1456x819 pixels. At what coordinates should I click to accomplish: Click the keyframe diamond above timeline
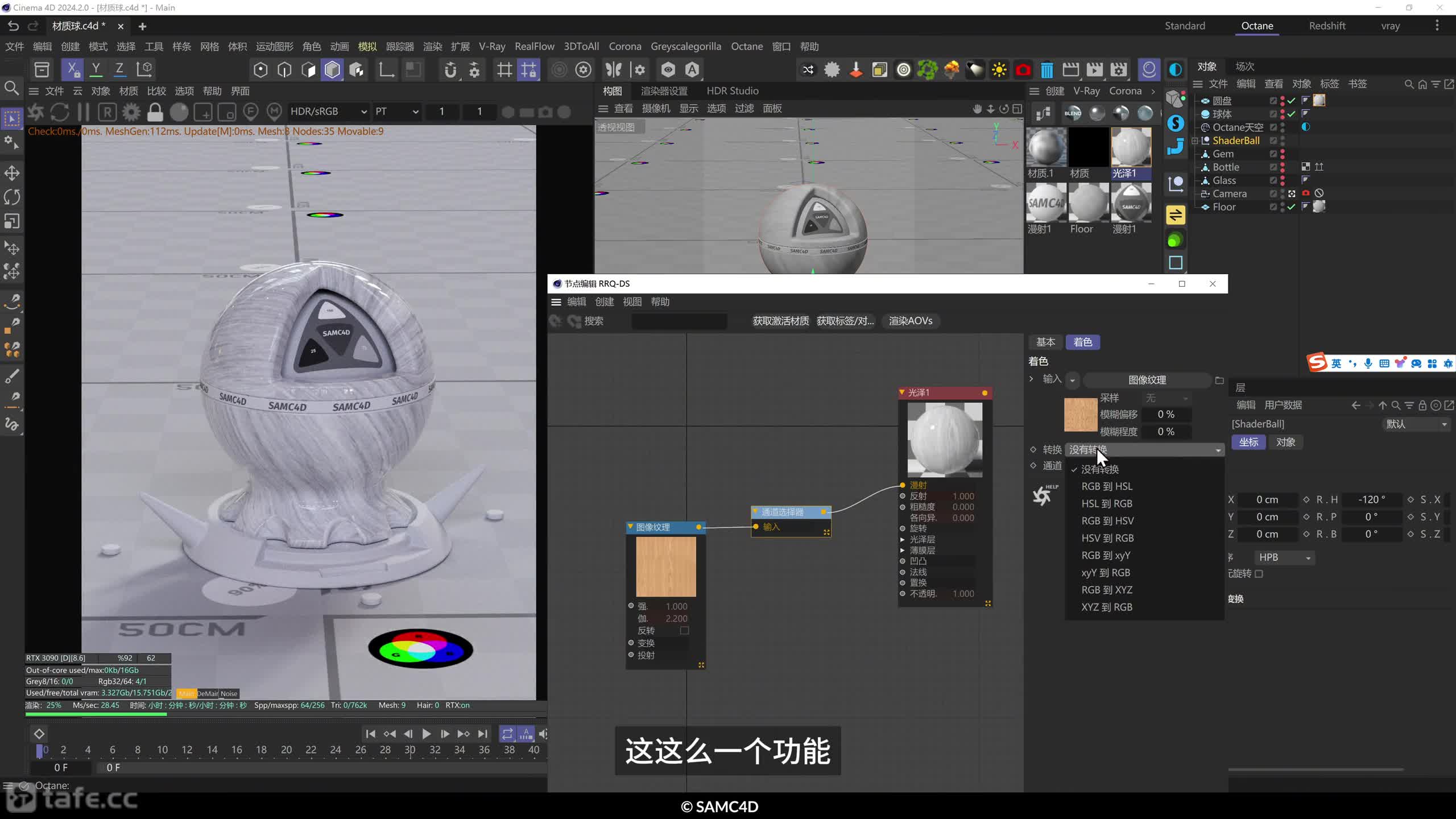[39, 734]
